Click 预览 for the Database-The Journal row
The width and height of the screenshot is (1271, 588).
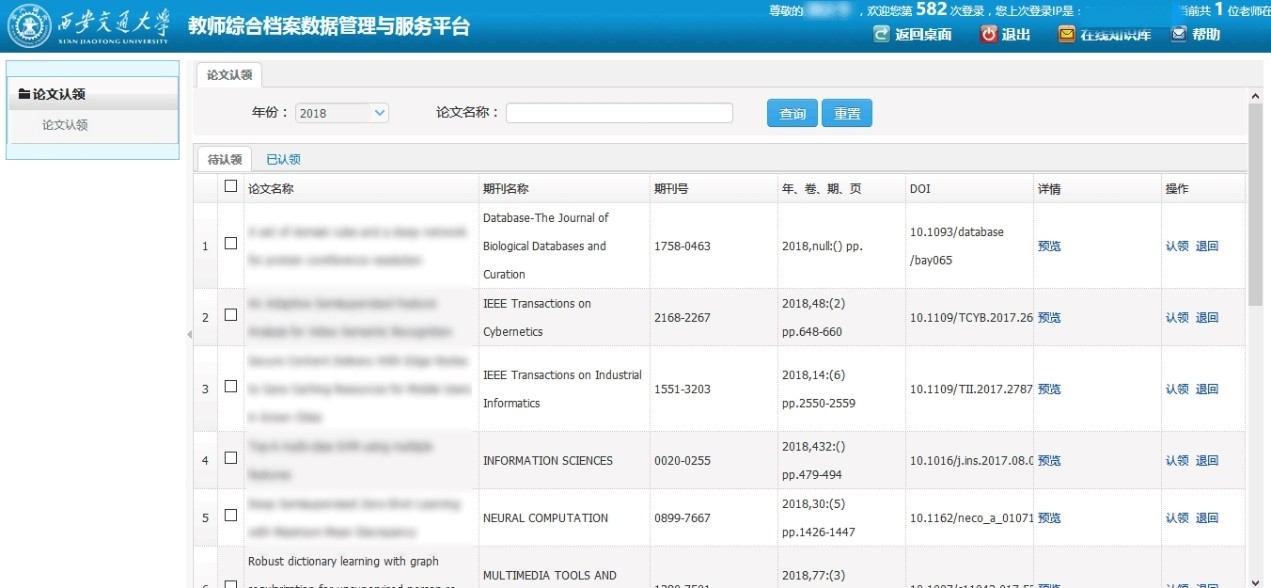coord(1049,246)
